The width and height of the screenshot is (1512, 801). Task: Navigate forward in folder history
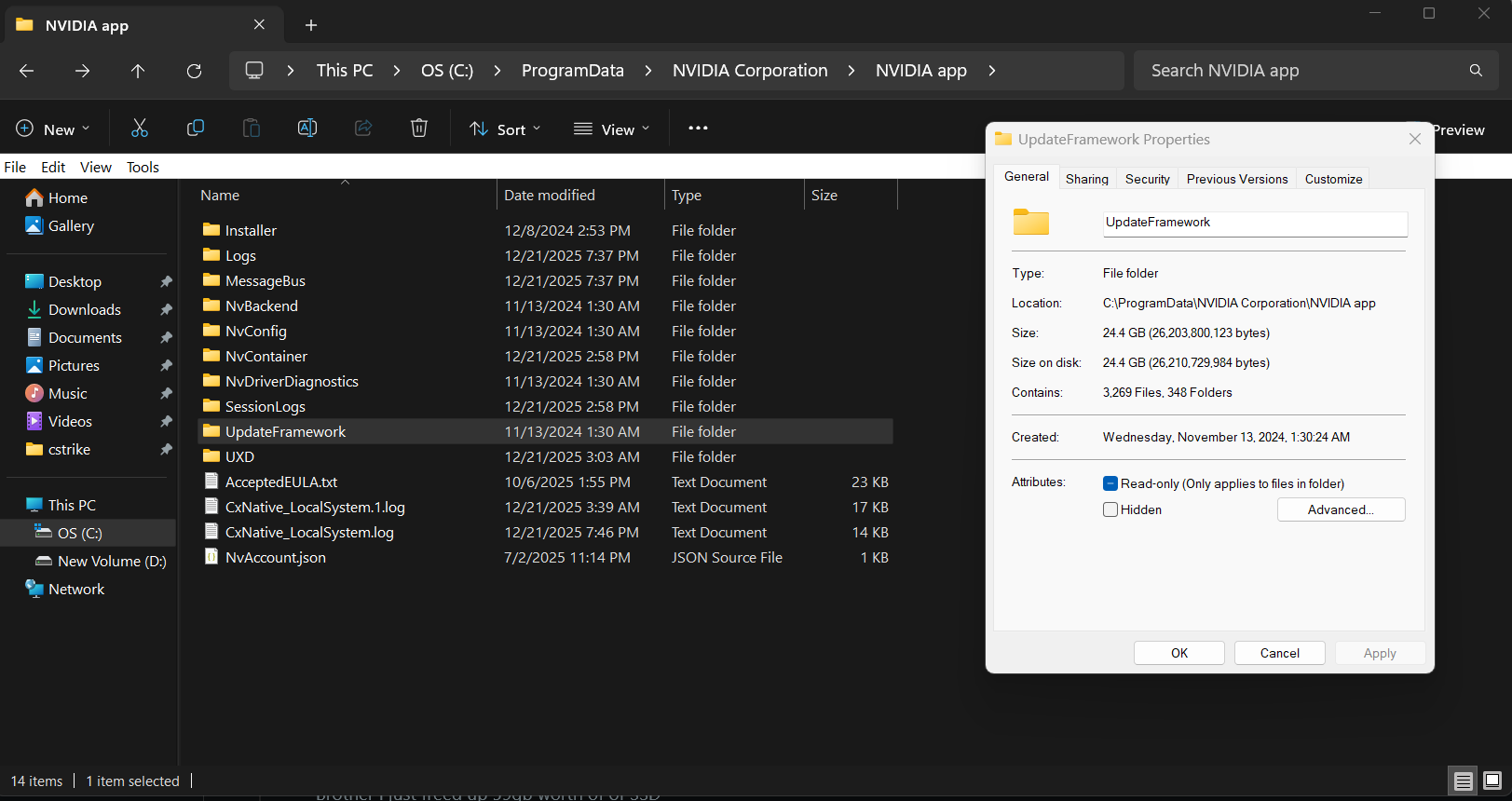83,71
